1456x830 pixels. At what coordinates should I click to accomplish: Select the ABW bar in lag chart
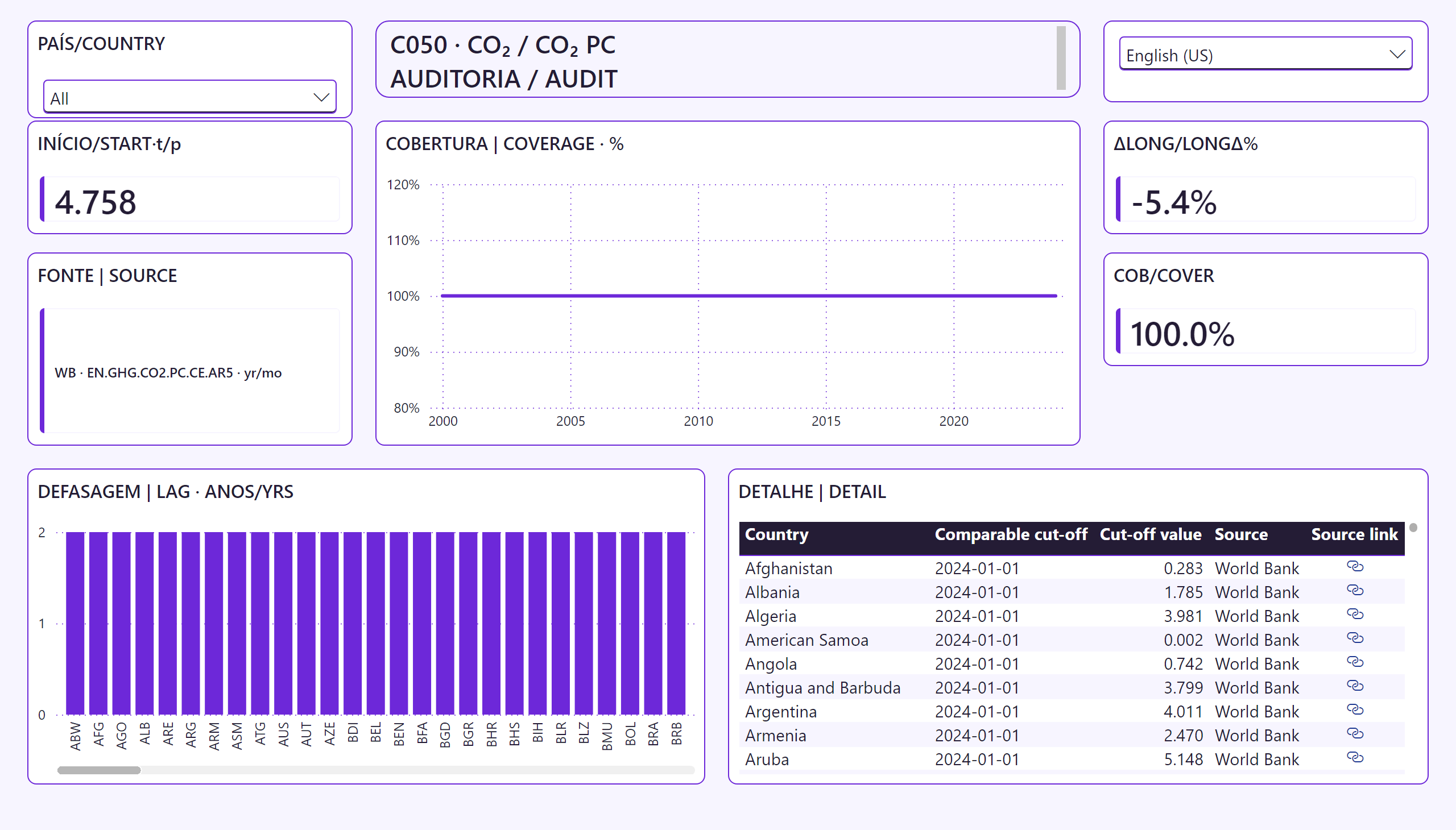tap(75, 623)
